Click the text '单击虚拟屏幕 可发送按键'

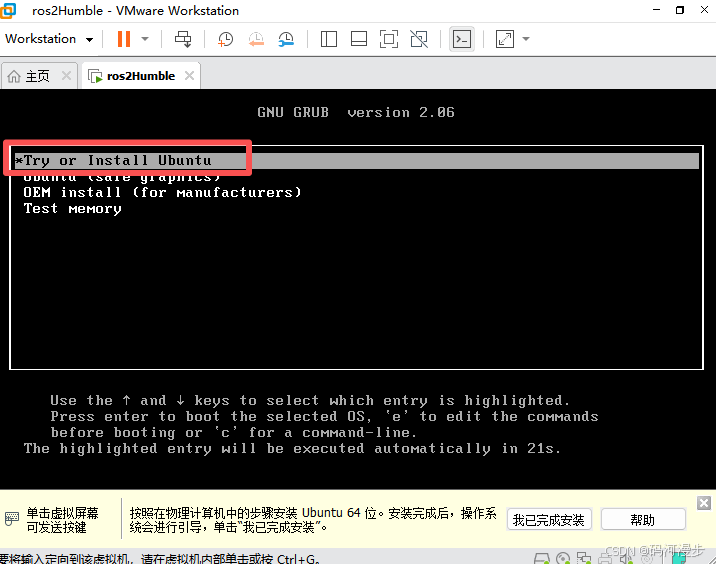coord(63,520)
